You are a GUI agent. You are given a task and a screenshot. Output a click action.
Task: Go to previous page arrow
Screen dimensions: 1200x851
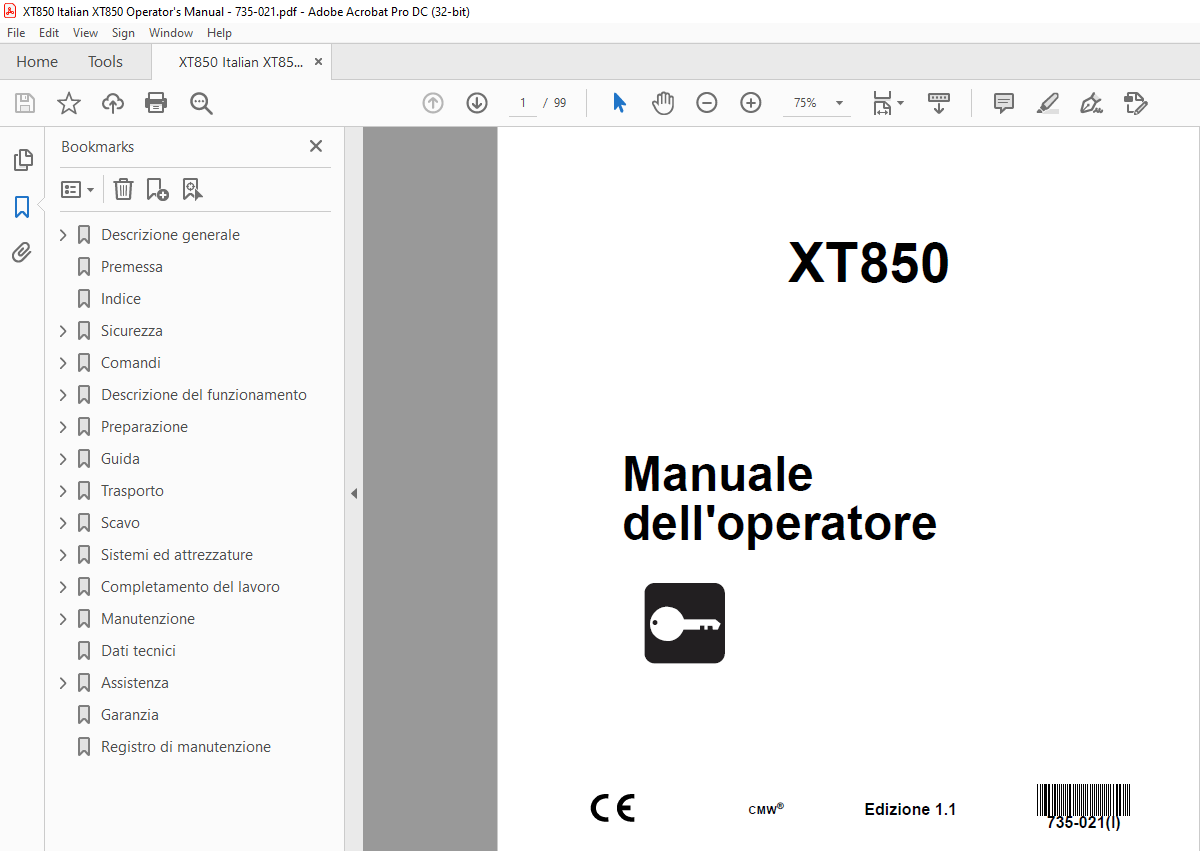(x=433, y=103)
